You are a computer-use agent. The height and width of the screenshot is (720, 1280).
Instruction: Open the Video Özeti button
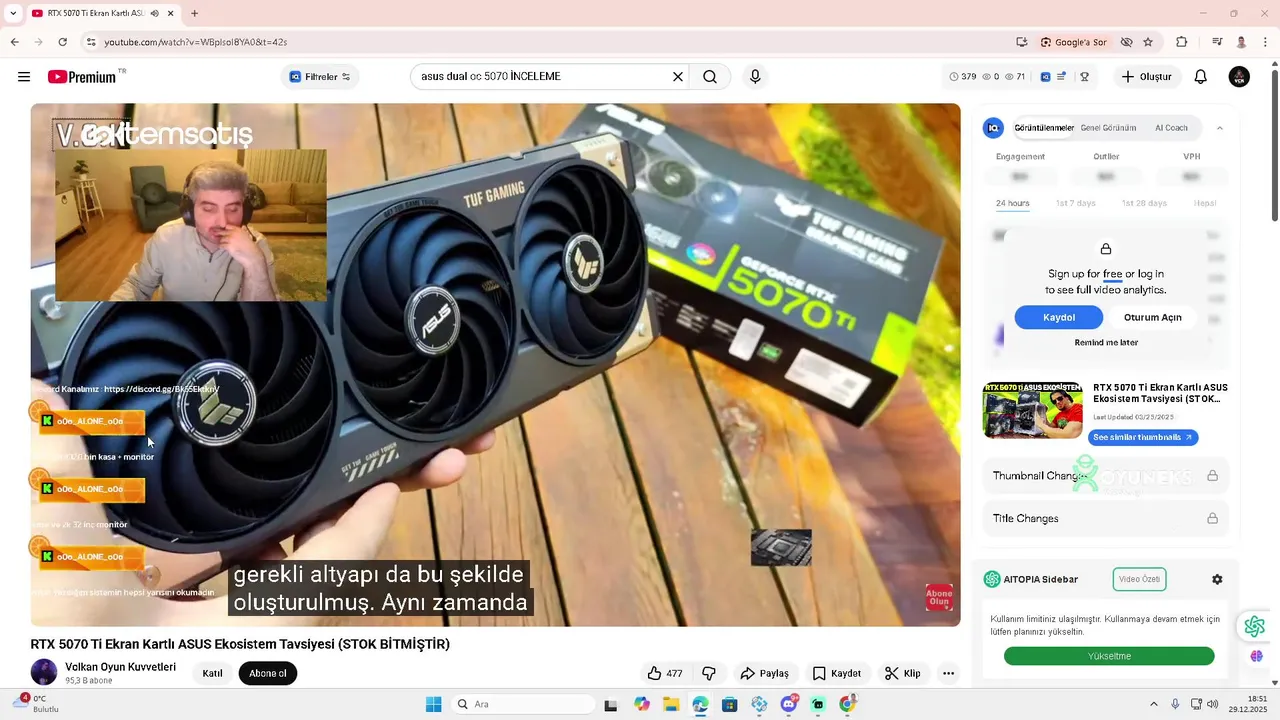click(1139, 579)
